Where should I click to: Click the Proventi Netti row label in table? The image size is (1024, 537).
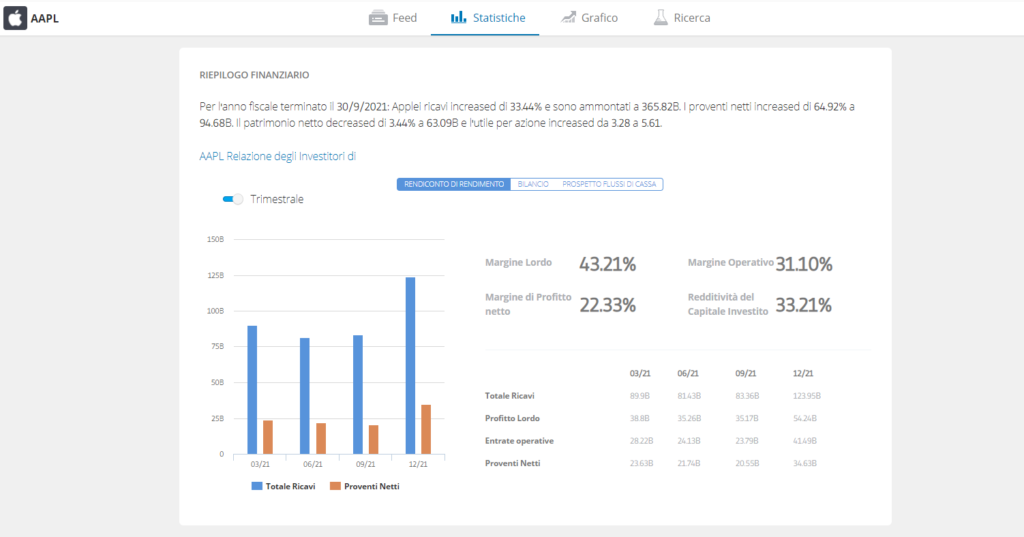[512, 463]
